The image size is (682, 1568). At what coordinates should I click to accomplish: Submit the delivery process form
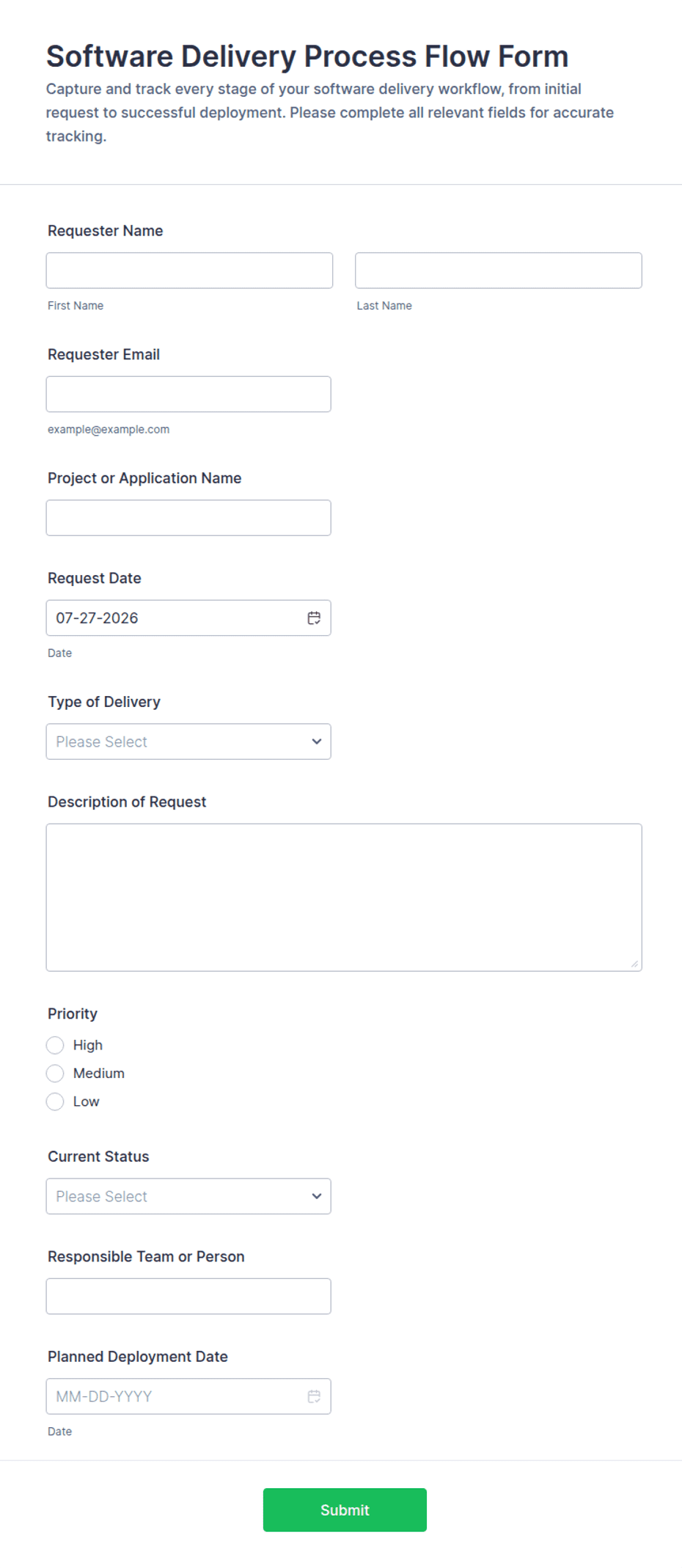tap(345, 1510)
